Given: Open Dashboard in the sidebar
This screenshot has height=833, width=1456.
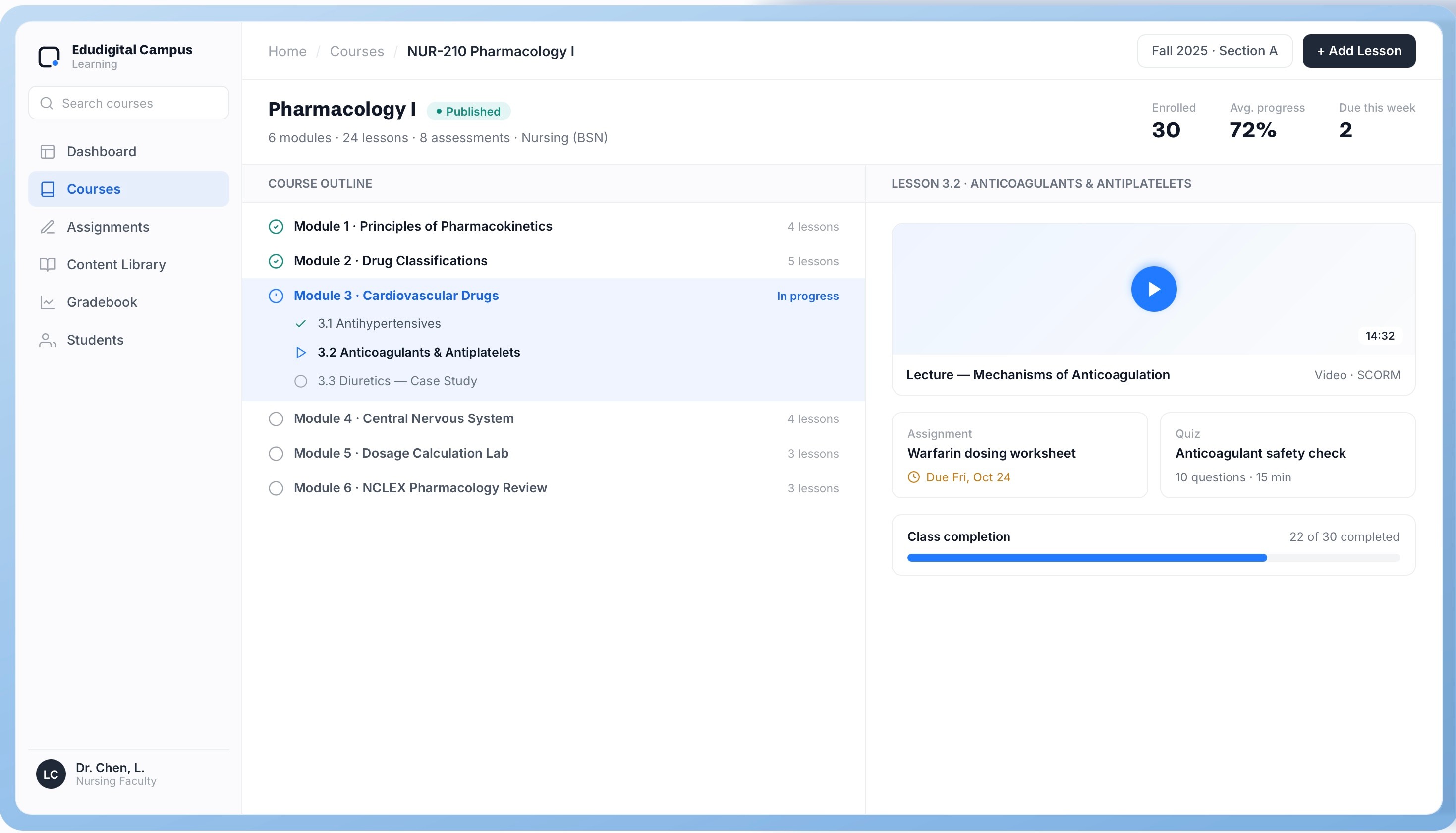Looking at the screenshot, I should 129,152.
